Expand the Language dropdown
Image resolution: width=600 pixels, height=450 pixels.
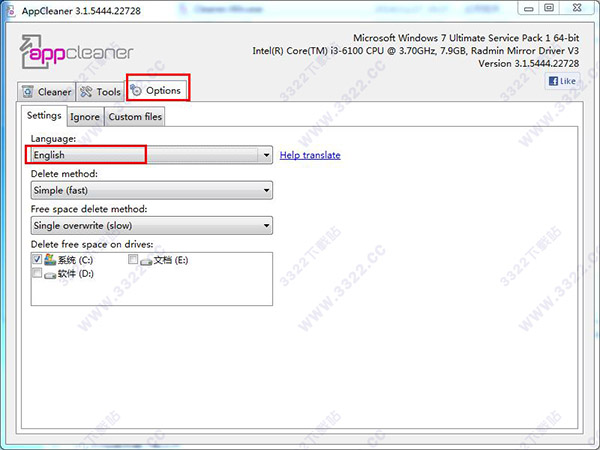pyautogui.click(x=152, y=155)
